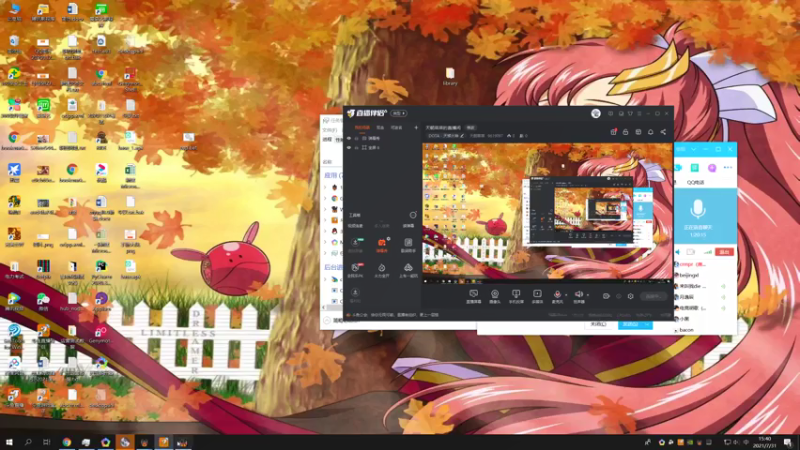Click the streaming preview canvas
This screenshot has width=800, height=450.
pyautogui.click(x=547, y=212)
